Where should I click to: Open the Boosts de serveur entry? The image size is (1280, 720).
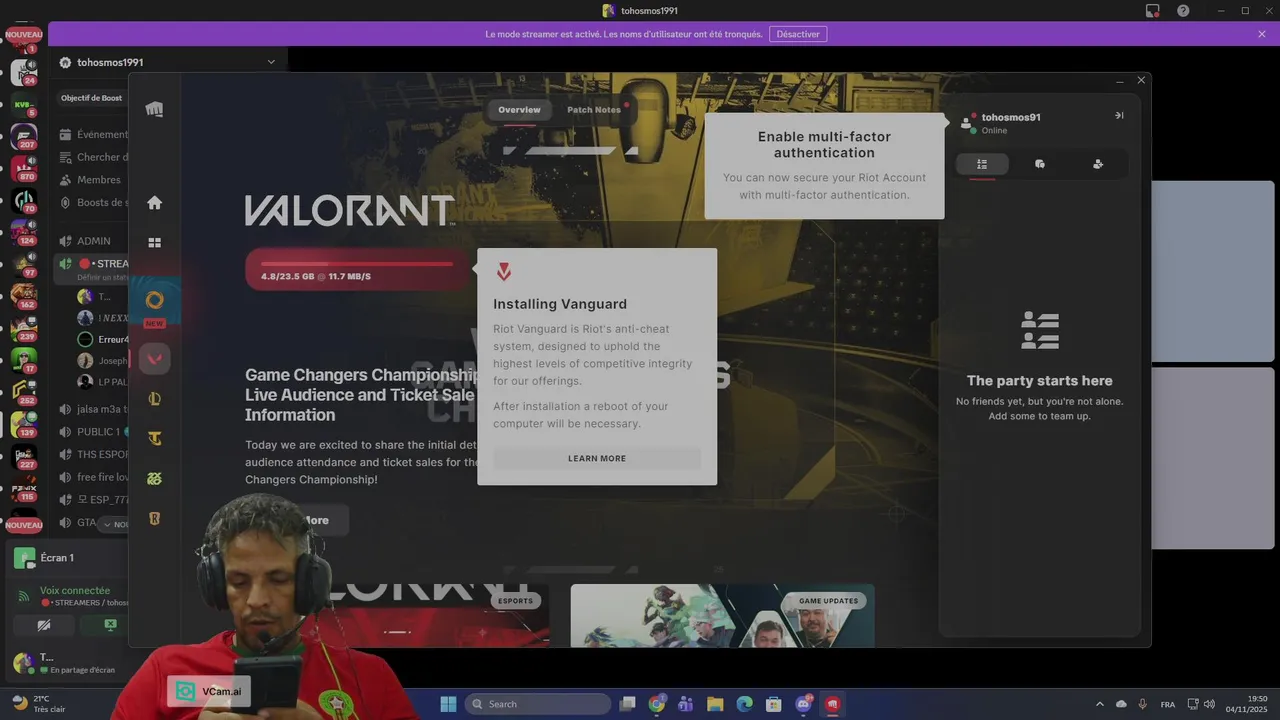pyautogui.click(x=92, y=203)
